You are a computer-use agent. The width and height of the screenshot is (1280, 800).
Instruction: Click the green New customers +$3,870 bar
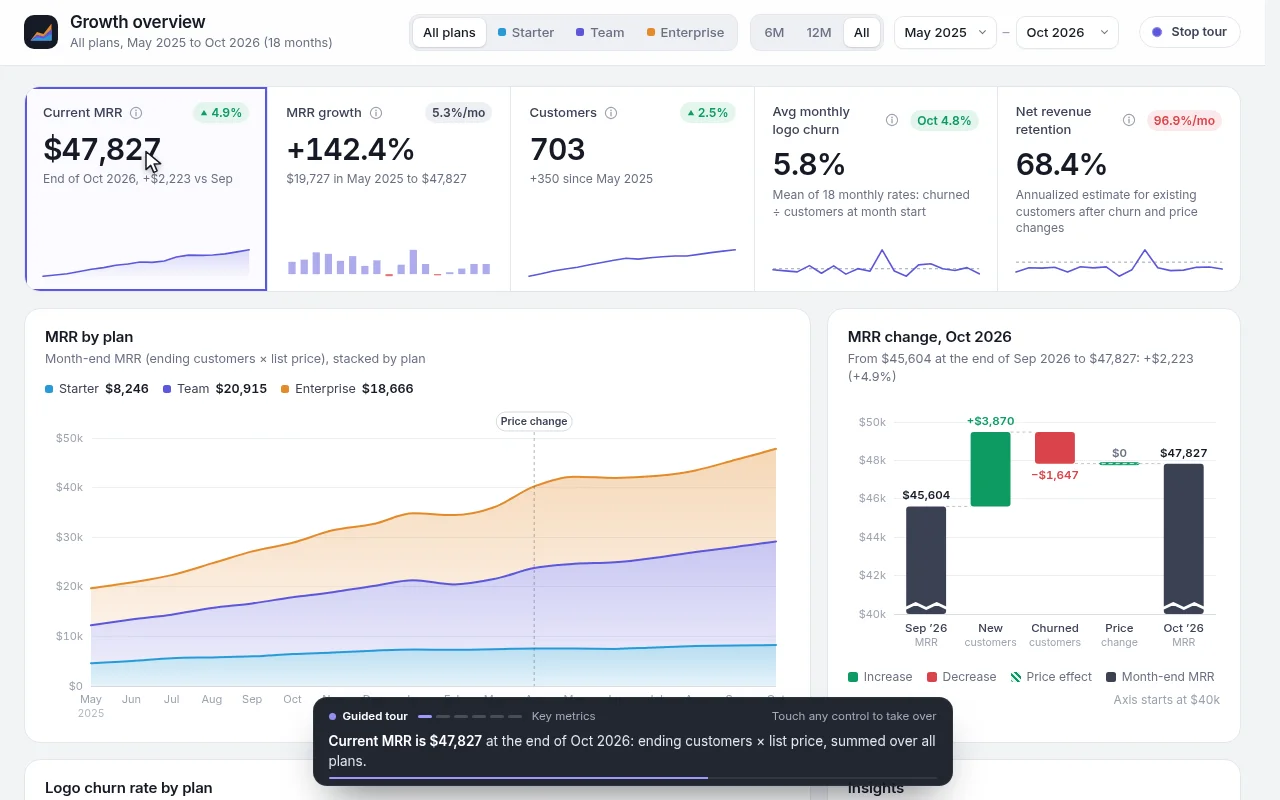990,469
